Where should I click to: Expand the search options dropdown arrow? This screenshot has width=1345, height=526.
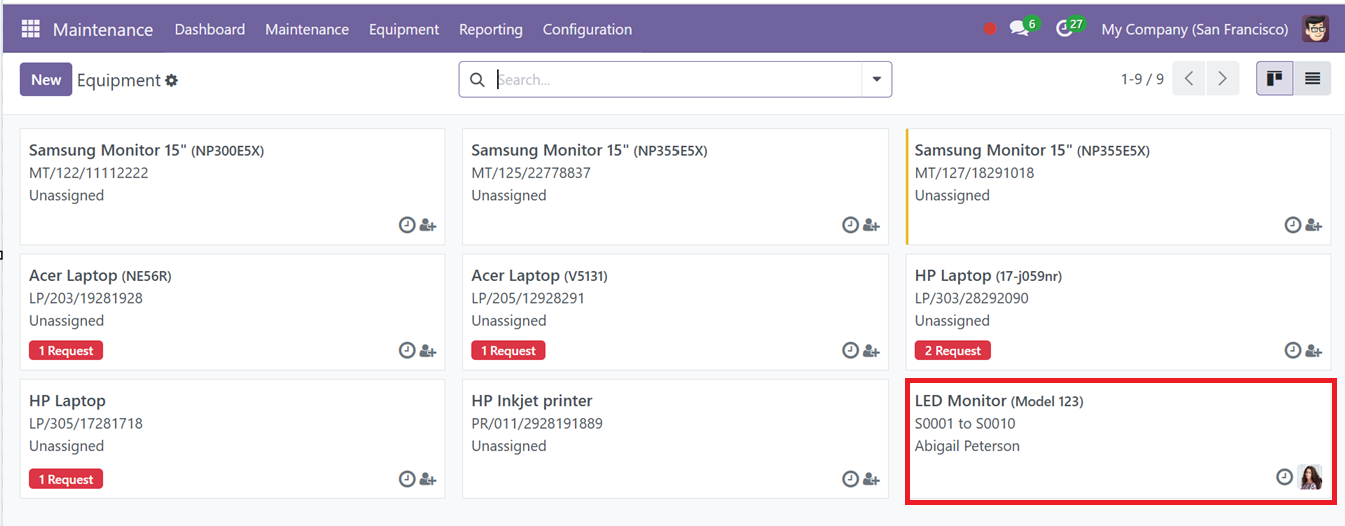(877, 80)
